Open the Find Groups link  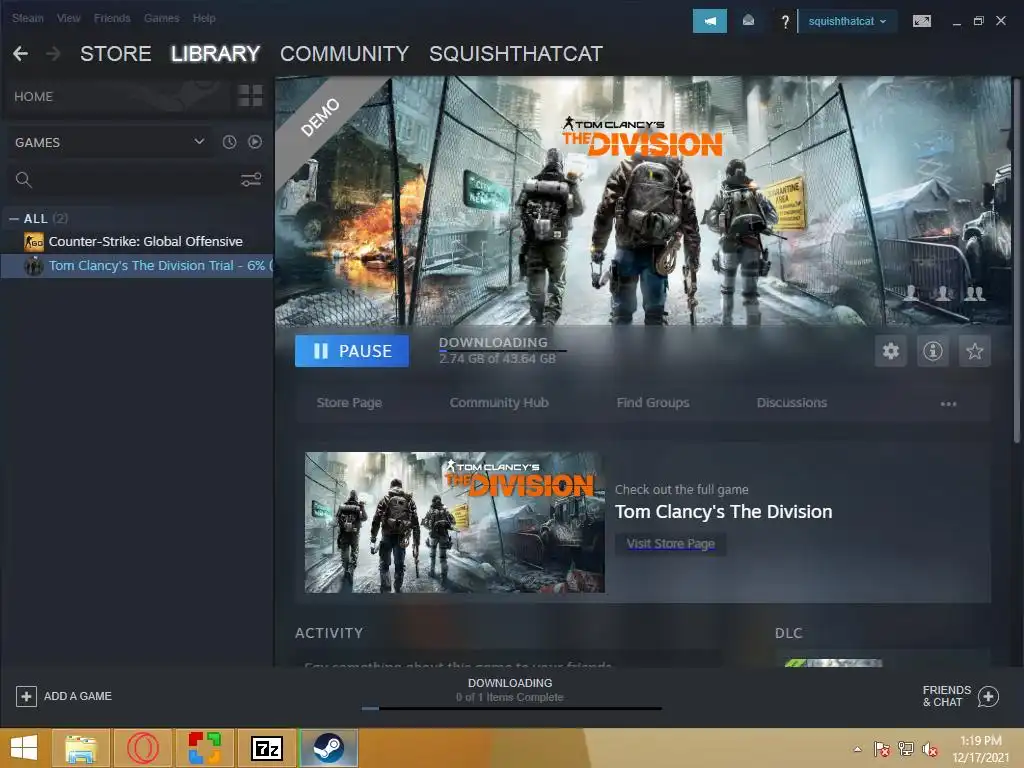pyautogui.click(x=653, y=403)
